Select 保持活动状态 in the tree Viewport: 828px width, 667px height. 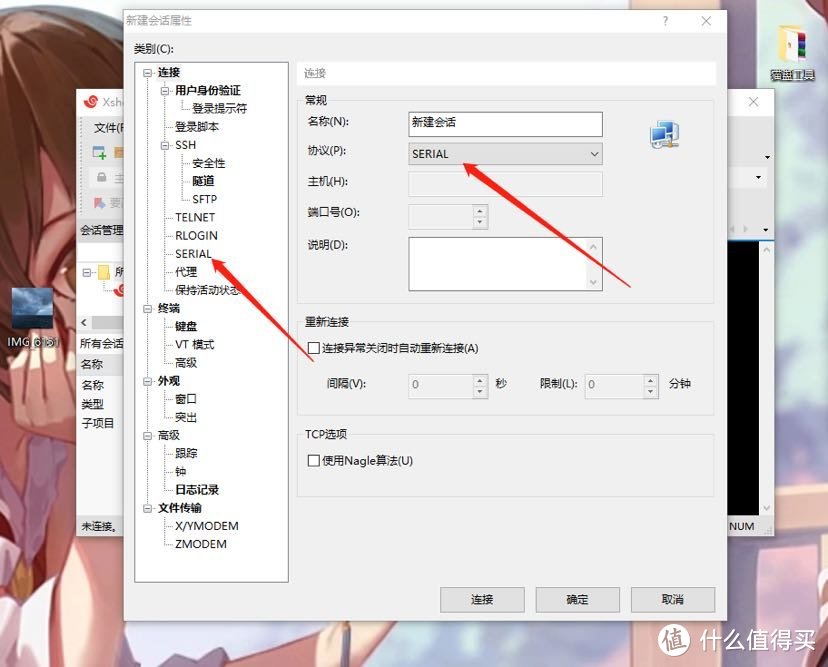point(208,290)
